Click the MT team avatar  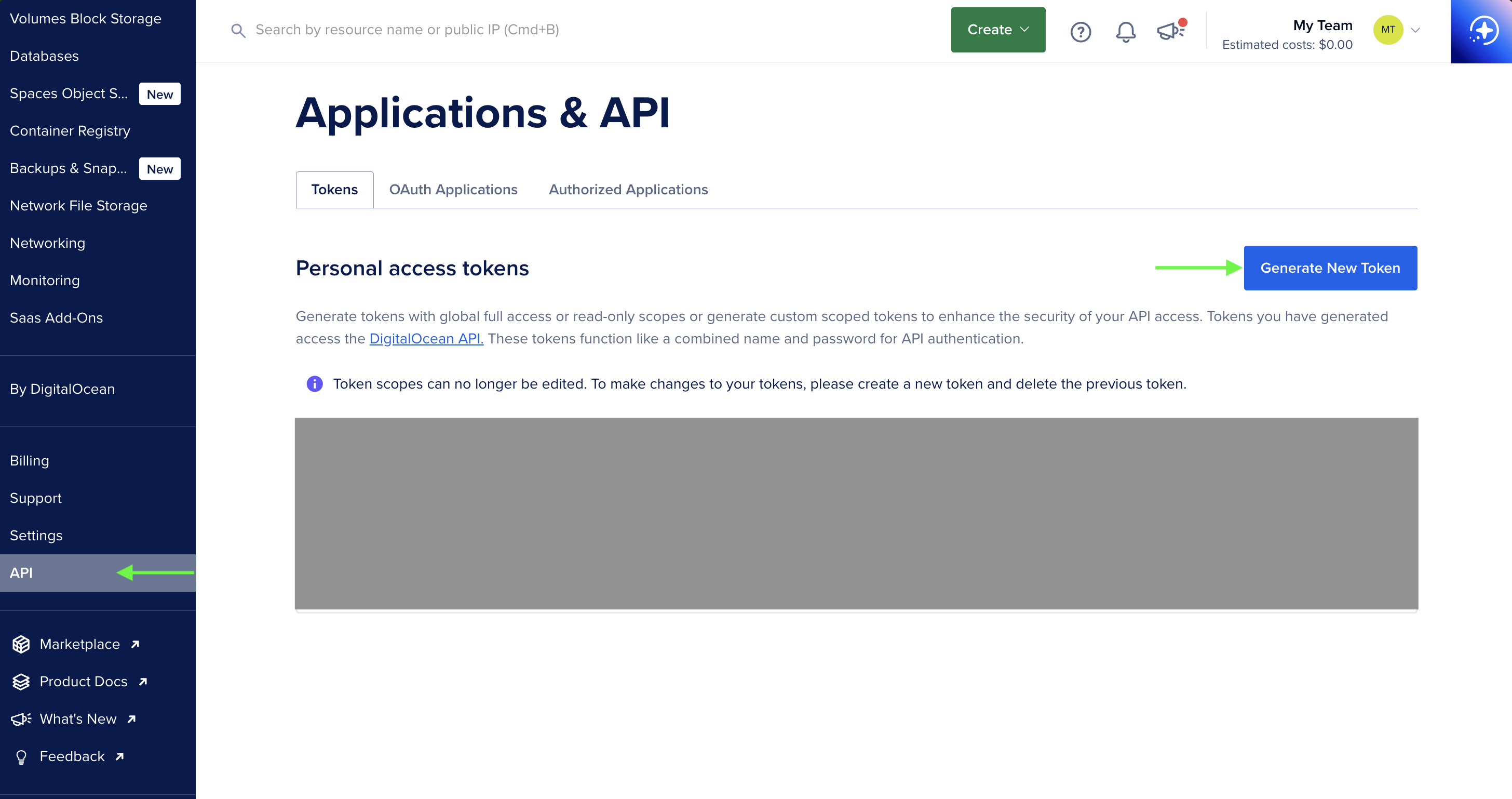(1387, 30)
